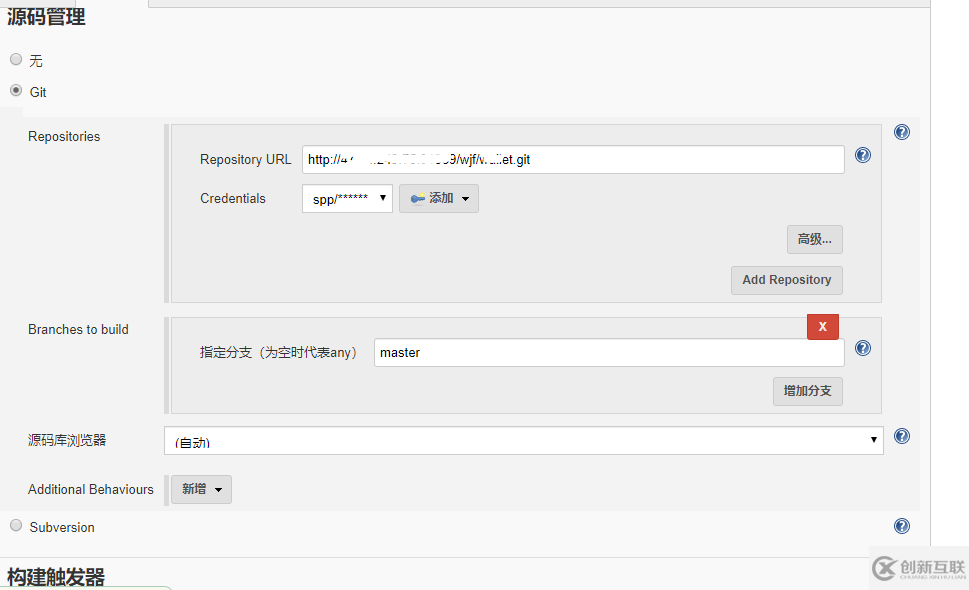The image size is (969, 590).
Task: Click the Add Repository button
Action: point(787,280)
